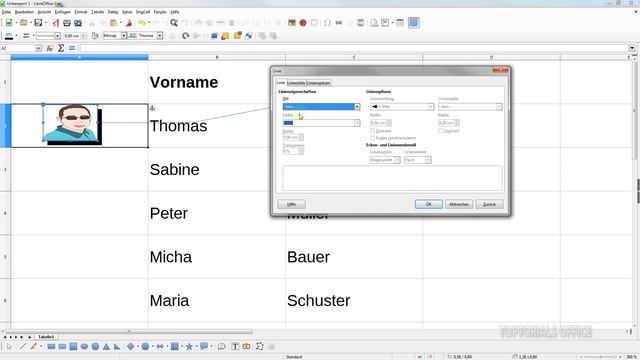Expand the Name Box dropdown arrow
640x360 pixels.
[x=38, y=48]
